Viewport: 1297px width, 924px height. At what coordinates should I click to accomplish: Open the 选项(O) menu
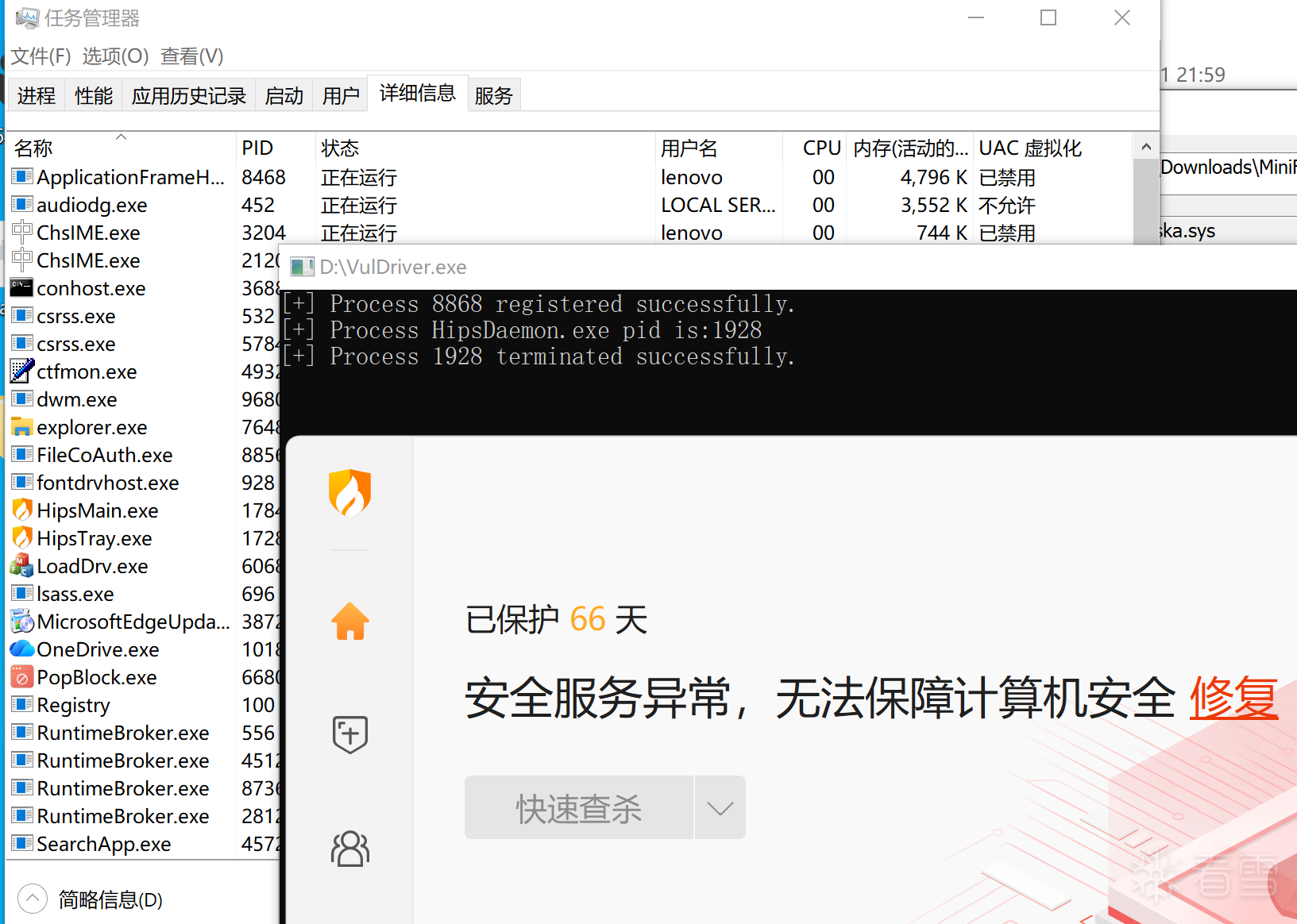pyautogui.click(x=115, y=56)
